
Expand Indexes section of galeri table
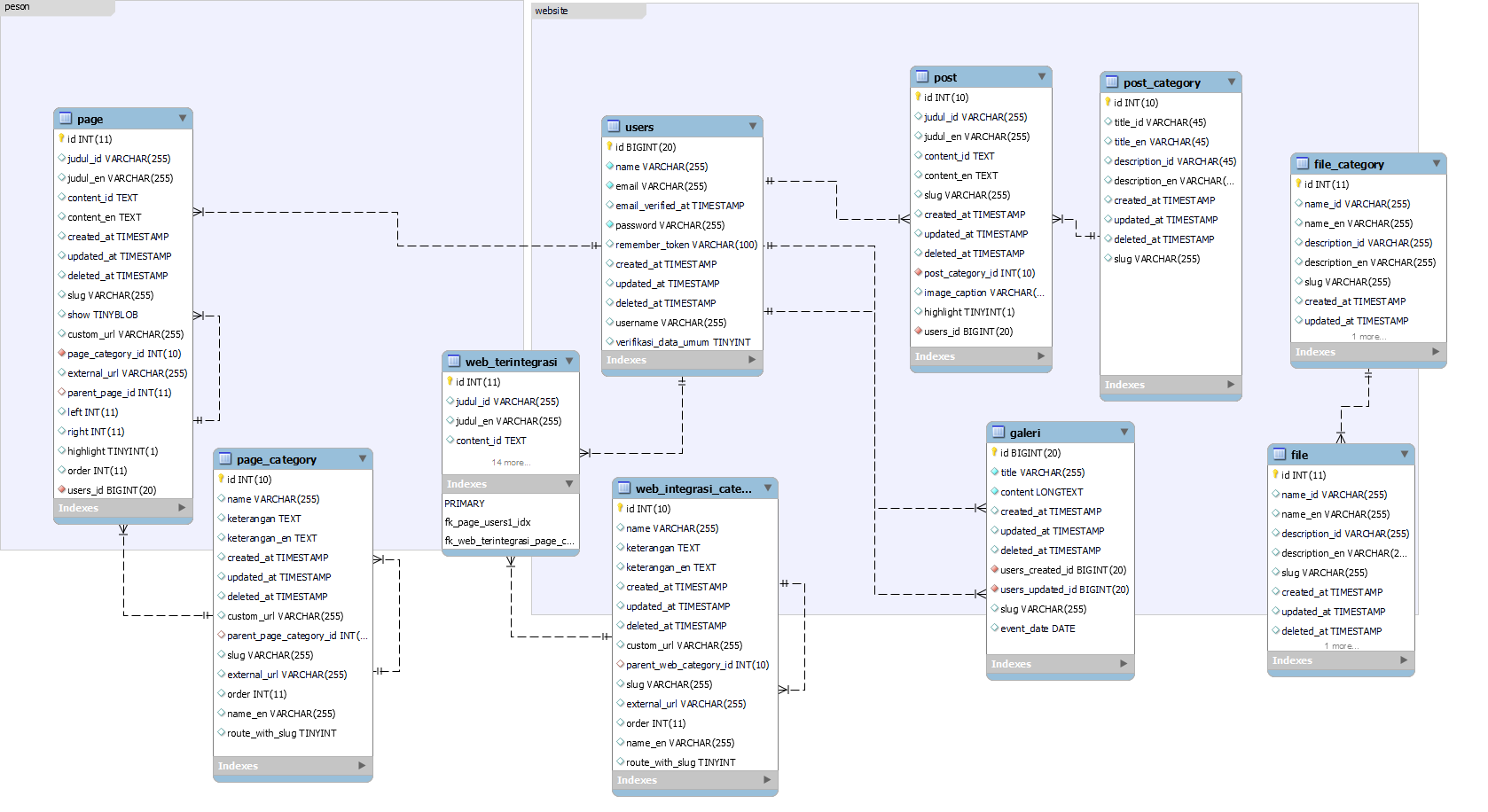pos(1124,664)
